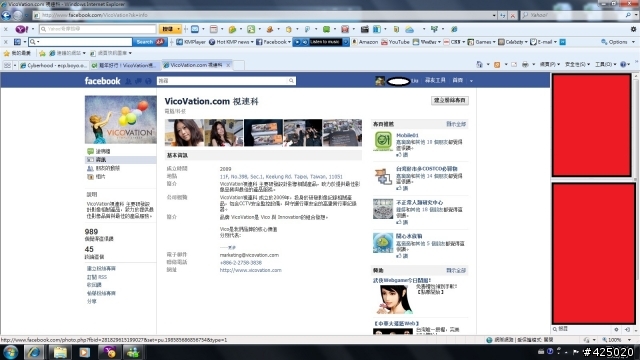
Task: Click the Facebook notifications globe icon
Action: [x=148, y=81]
